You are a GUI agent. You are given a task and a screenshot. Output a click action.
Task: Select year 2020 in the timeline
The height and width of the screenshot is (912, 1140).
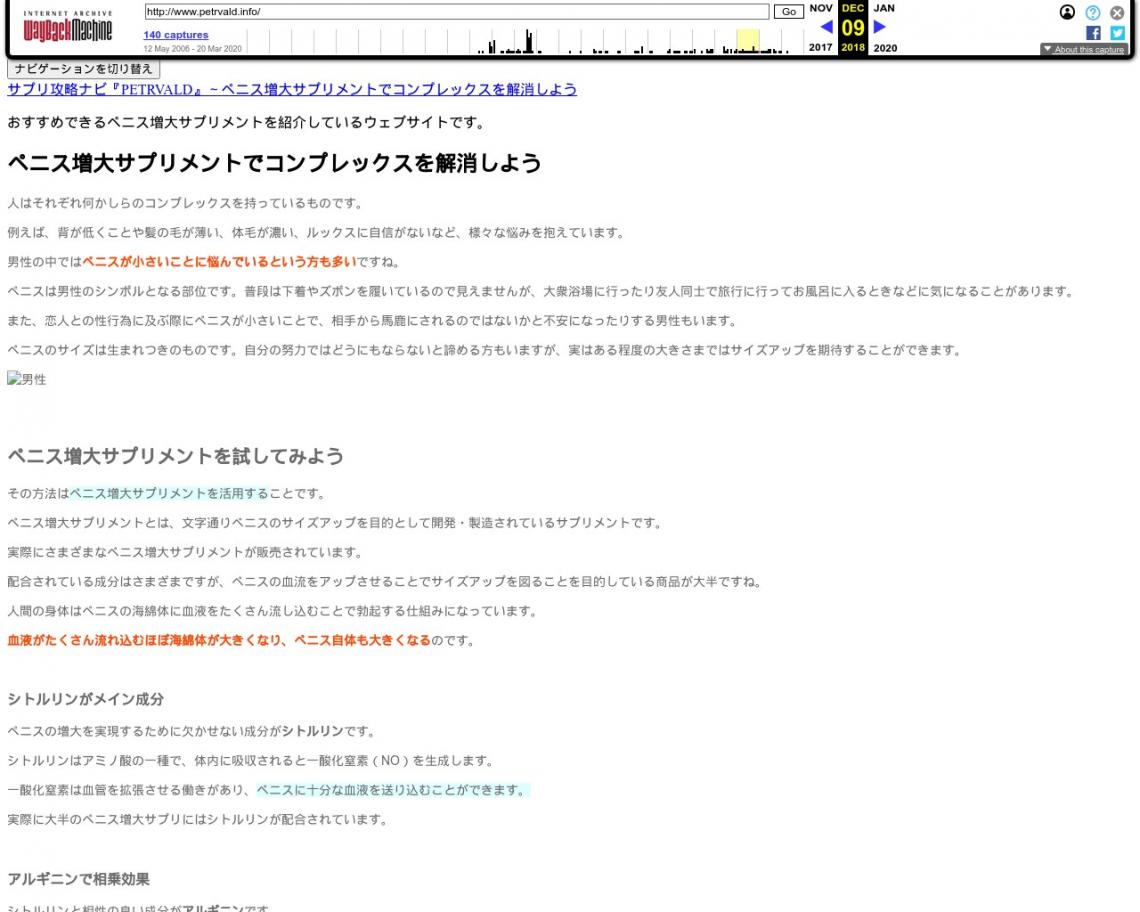885,48
